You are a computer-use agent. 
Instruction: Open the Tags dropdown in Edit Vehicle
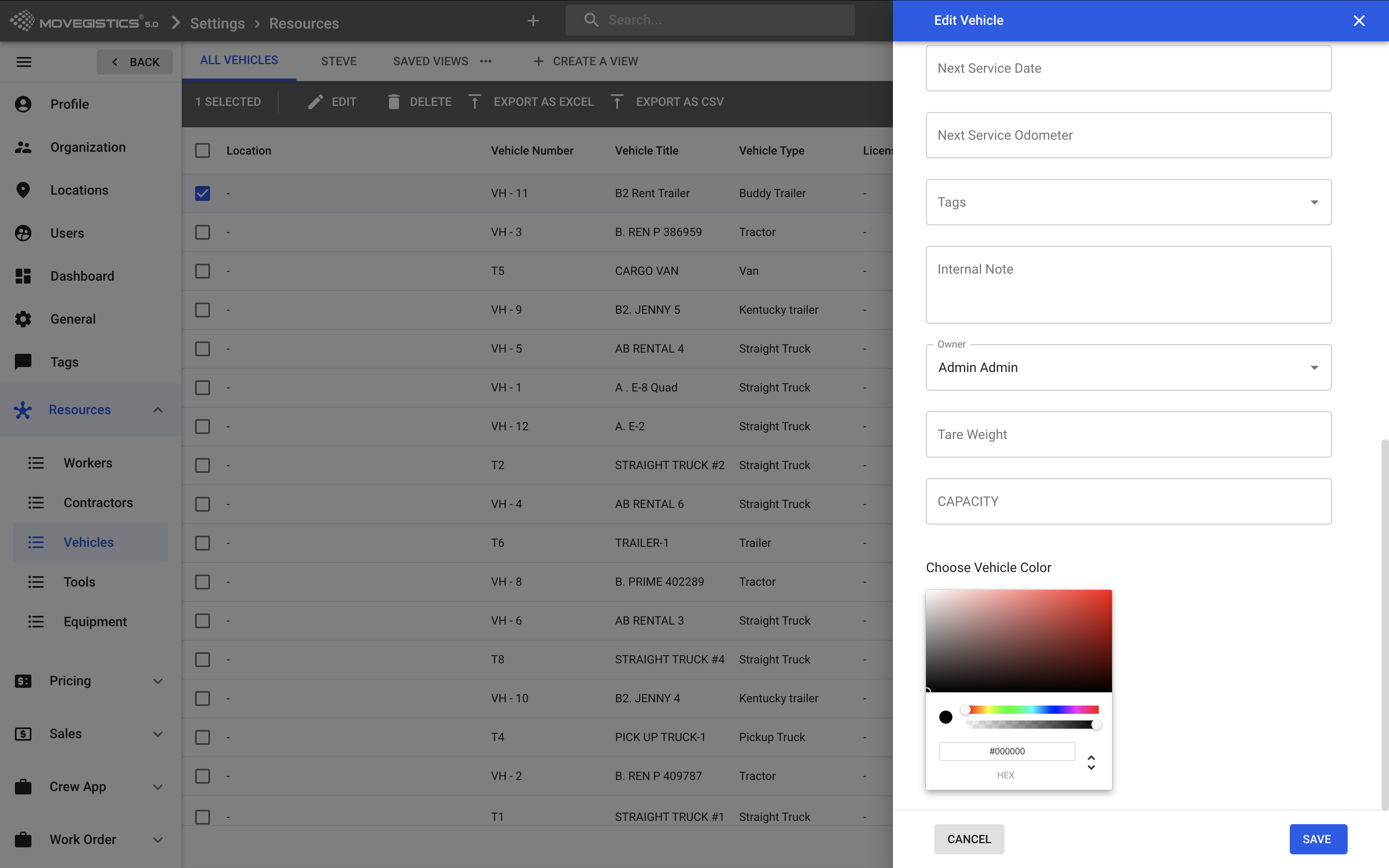pos(1129,202)
